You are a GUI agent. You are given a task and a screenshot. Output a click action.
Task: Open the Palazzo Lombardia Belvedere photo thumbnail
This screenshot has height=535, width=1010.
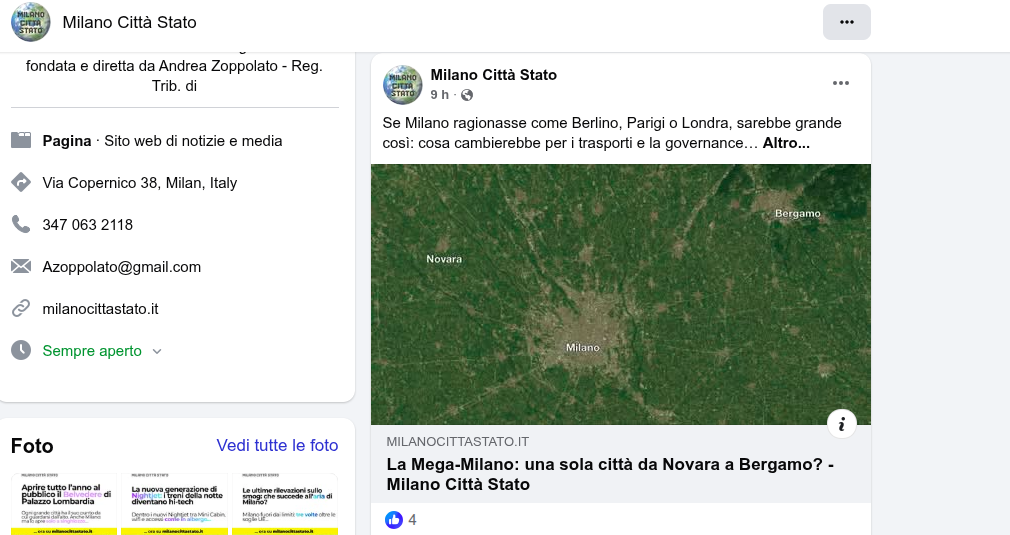coord(65,504)
